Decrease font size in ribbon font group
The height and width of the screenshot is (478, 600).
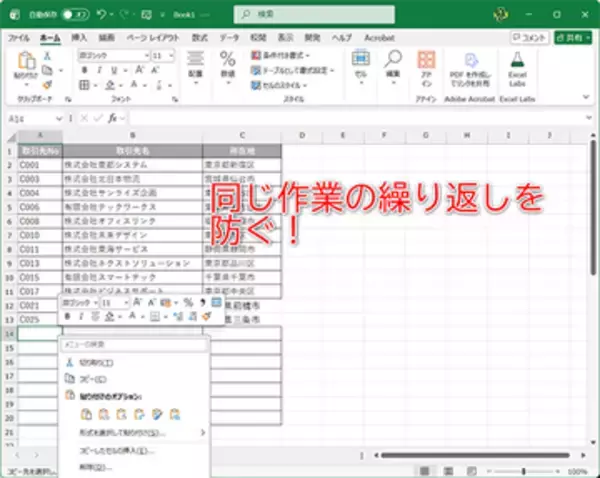(x=155, y=70)
